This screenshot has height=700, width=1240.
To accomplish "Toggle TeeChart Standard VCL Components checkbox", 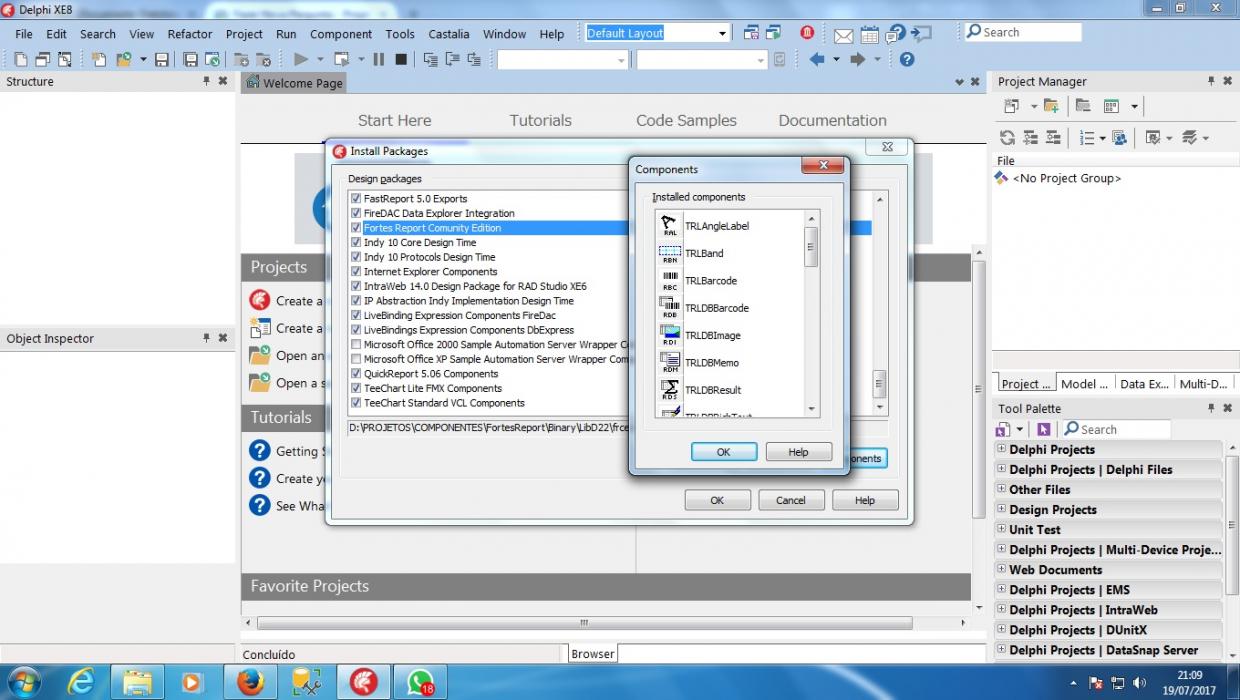I will click(x=356, y=403).
